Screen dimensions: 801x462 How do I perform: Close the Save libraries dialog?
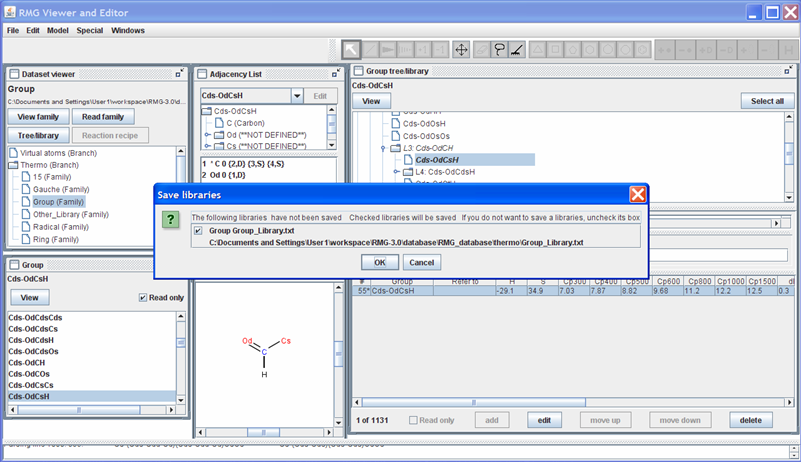(x=638, y=194)
